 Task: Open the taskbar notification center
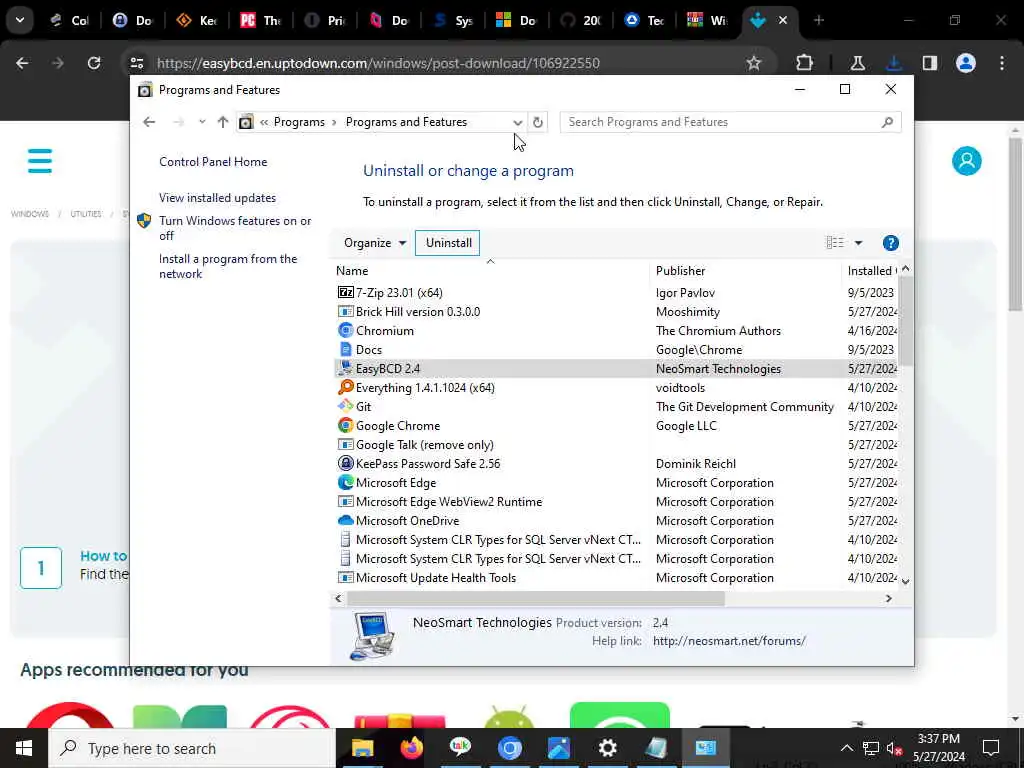[x=991, y=748]
